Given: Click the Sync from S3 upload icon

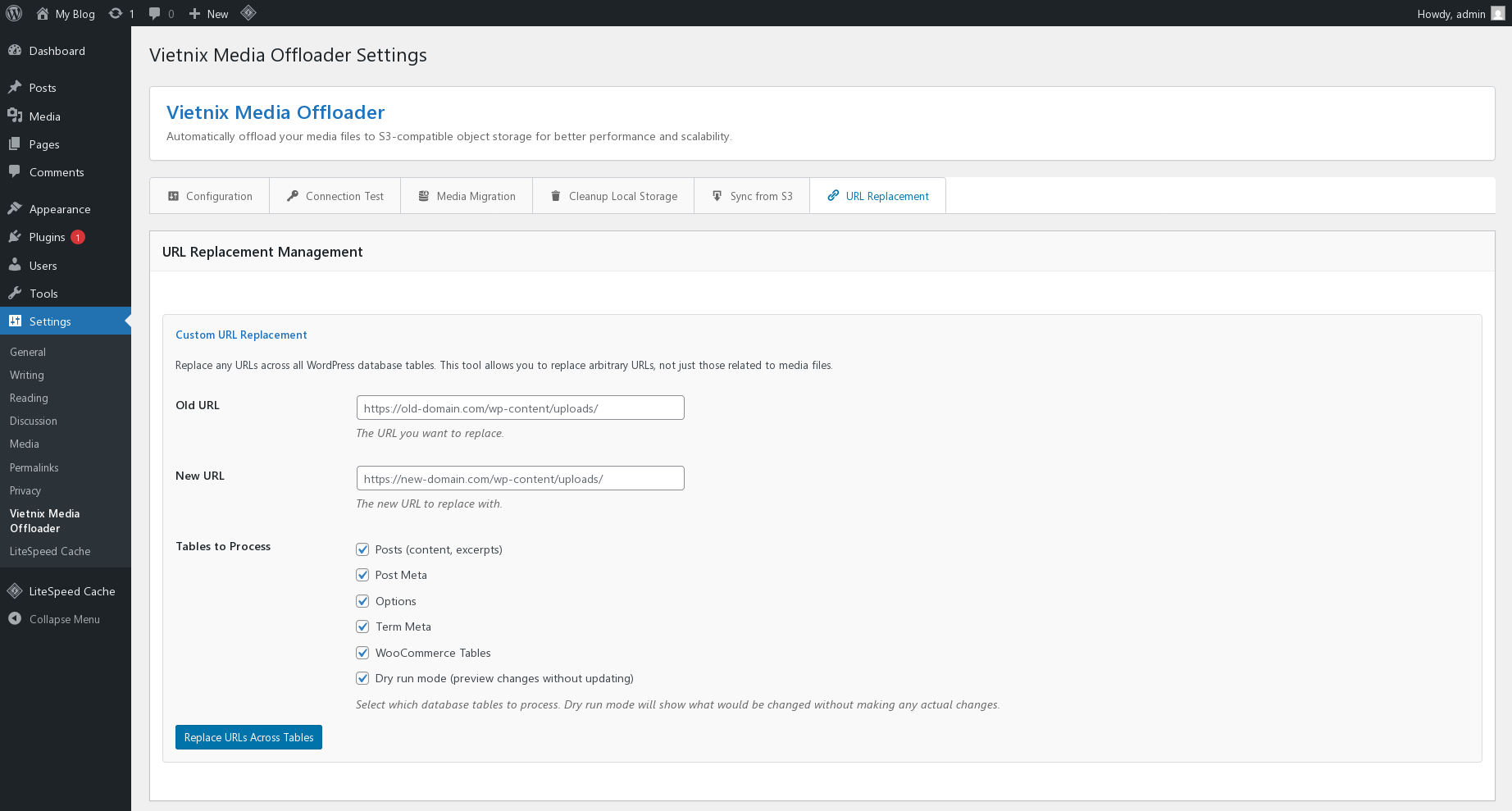Looking at the screenshot, I should tap(715, 195).
